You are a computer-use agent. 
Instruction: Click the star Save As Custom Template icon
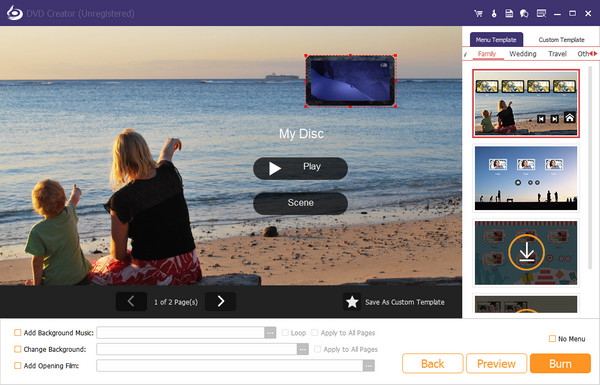tap(352, 302)
